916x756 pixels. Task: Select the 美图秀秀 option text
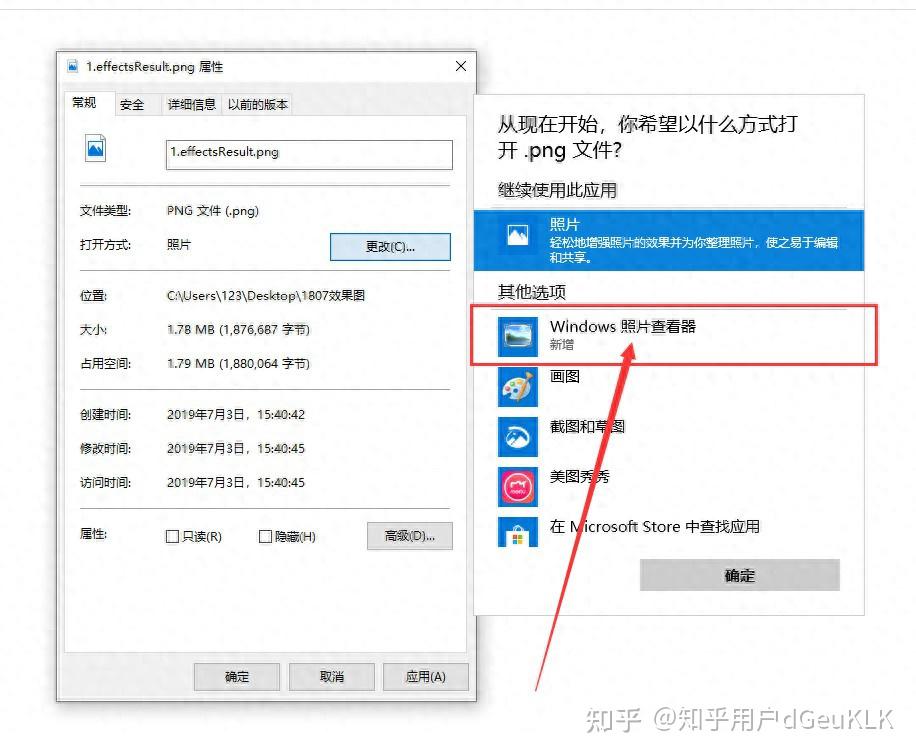coord(580,477)
